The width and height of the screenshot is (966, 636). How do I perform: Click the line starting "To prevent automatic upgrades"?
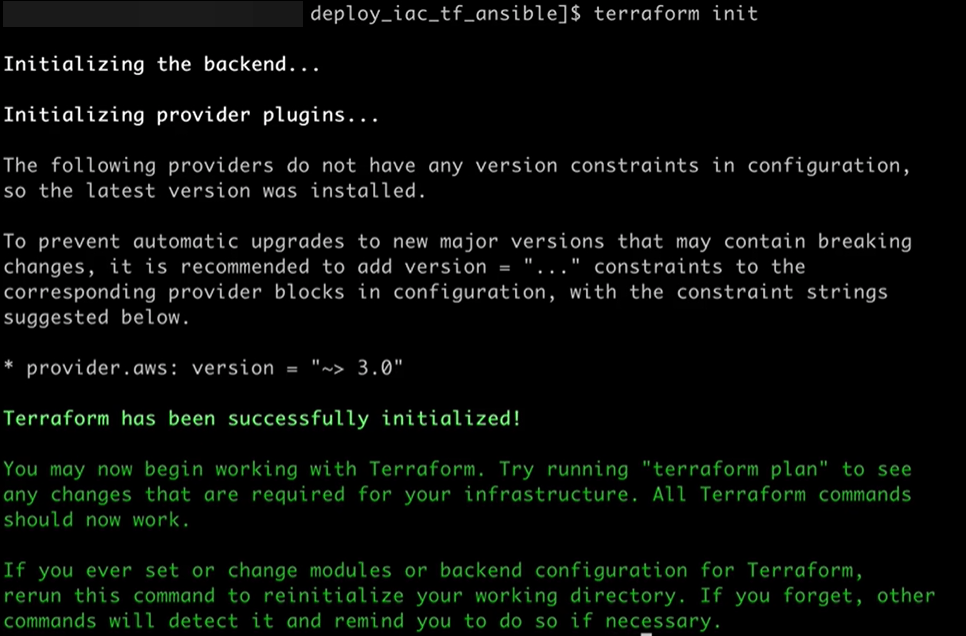[x=456, y=242]
